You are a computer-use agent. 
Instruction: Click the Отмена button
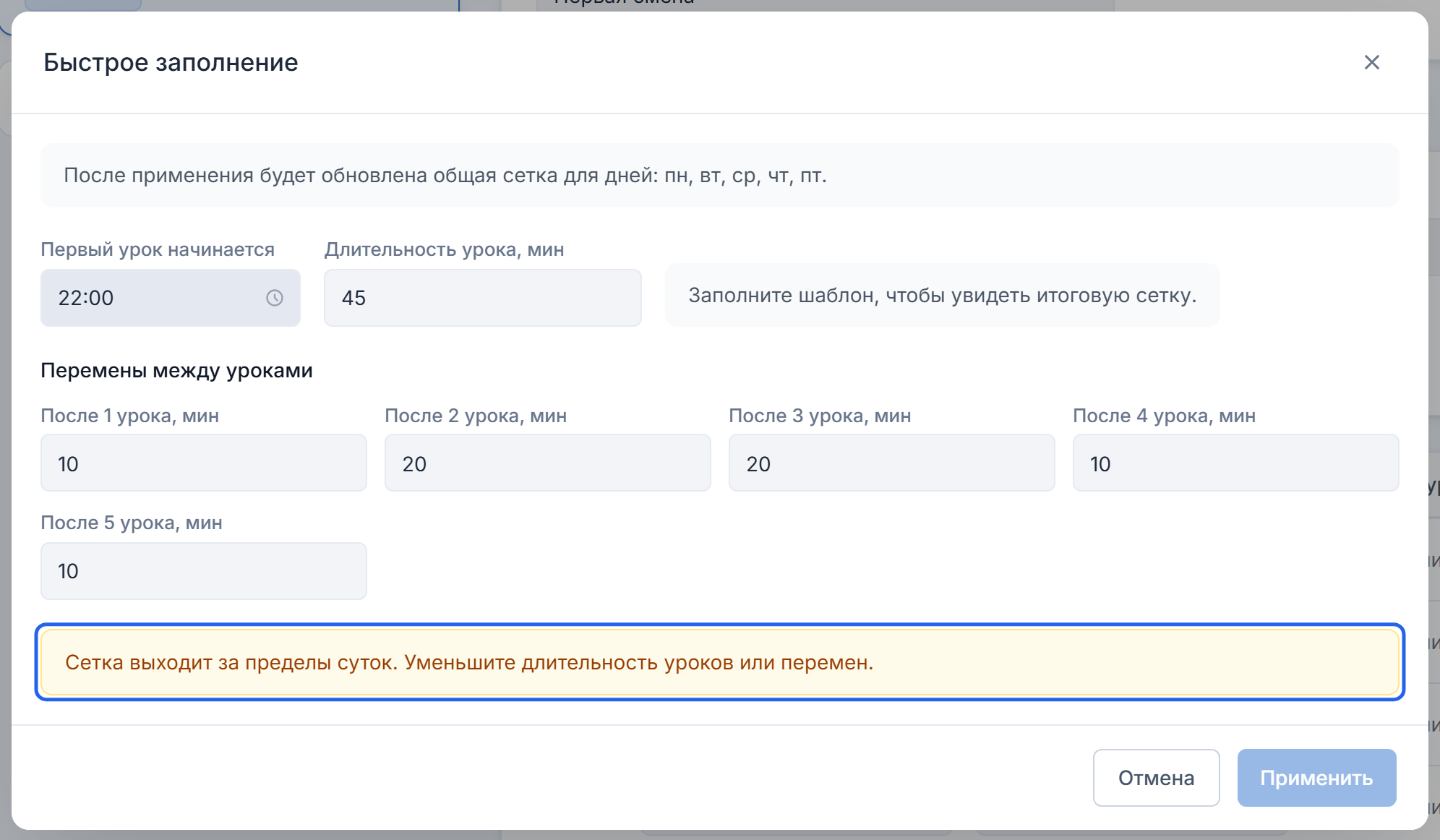[x=1157, y=778]
